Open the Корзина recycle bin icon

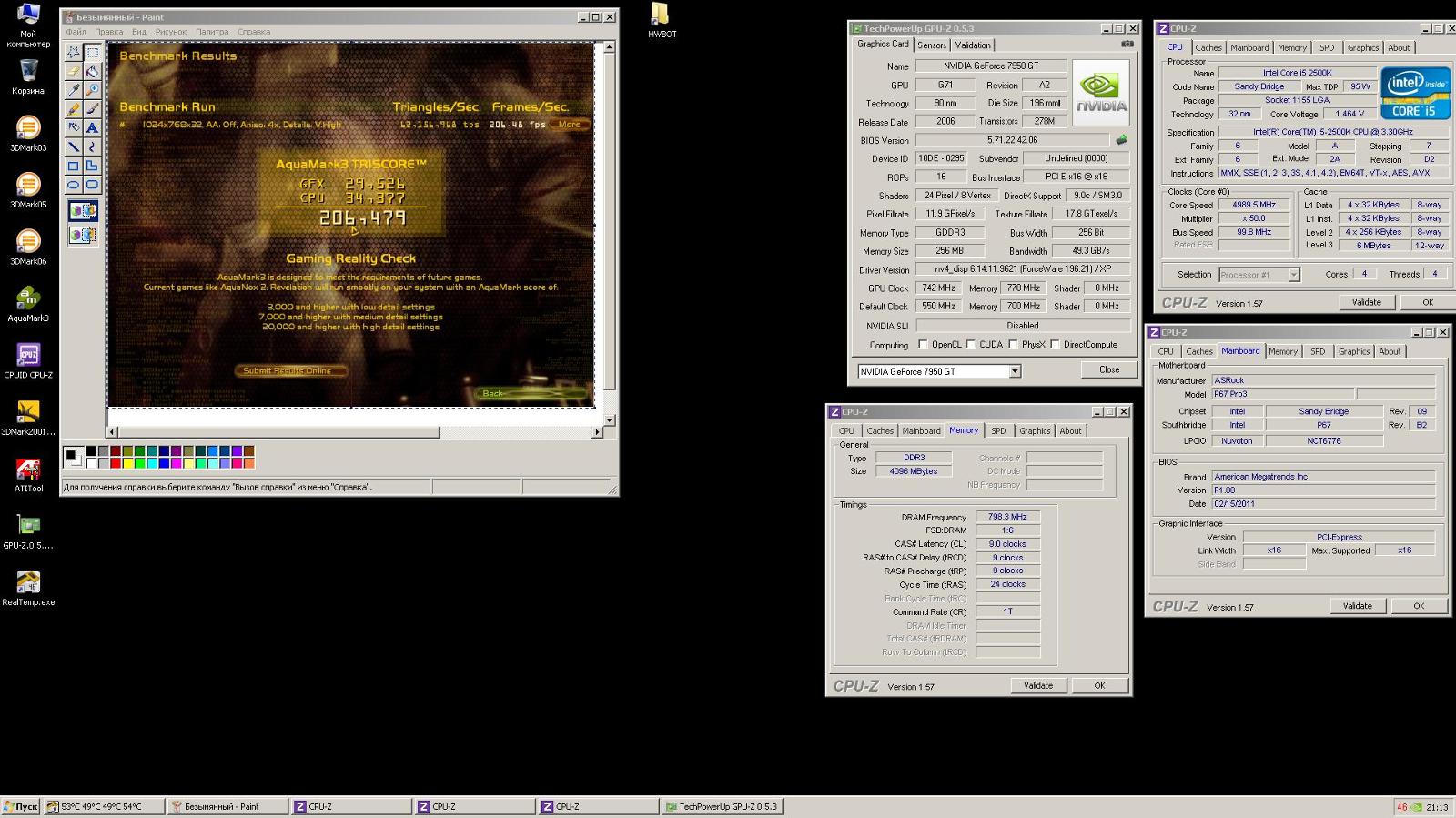tap(28, 77)
